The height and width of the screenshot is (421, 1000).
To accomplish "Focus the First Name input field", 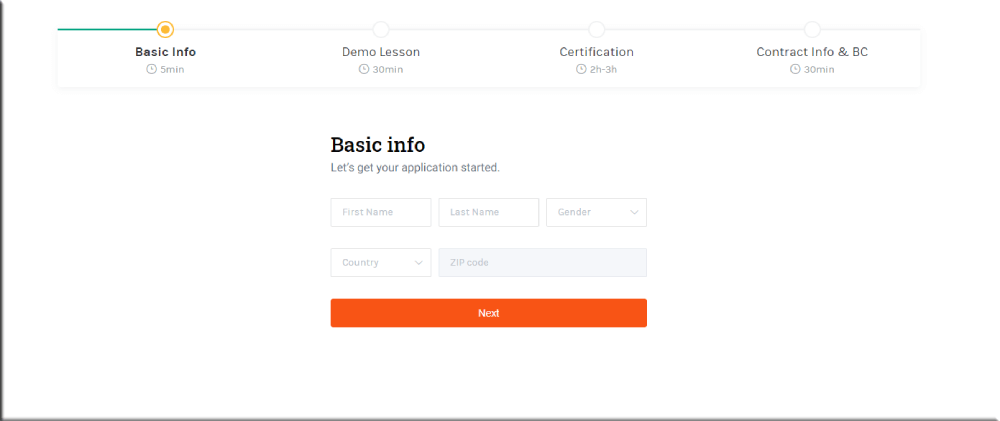I will click(381, 212).
